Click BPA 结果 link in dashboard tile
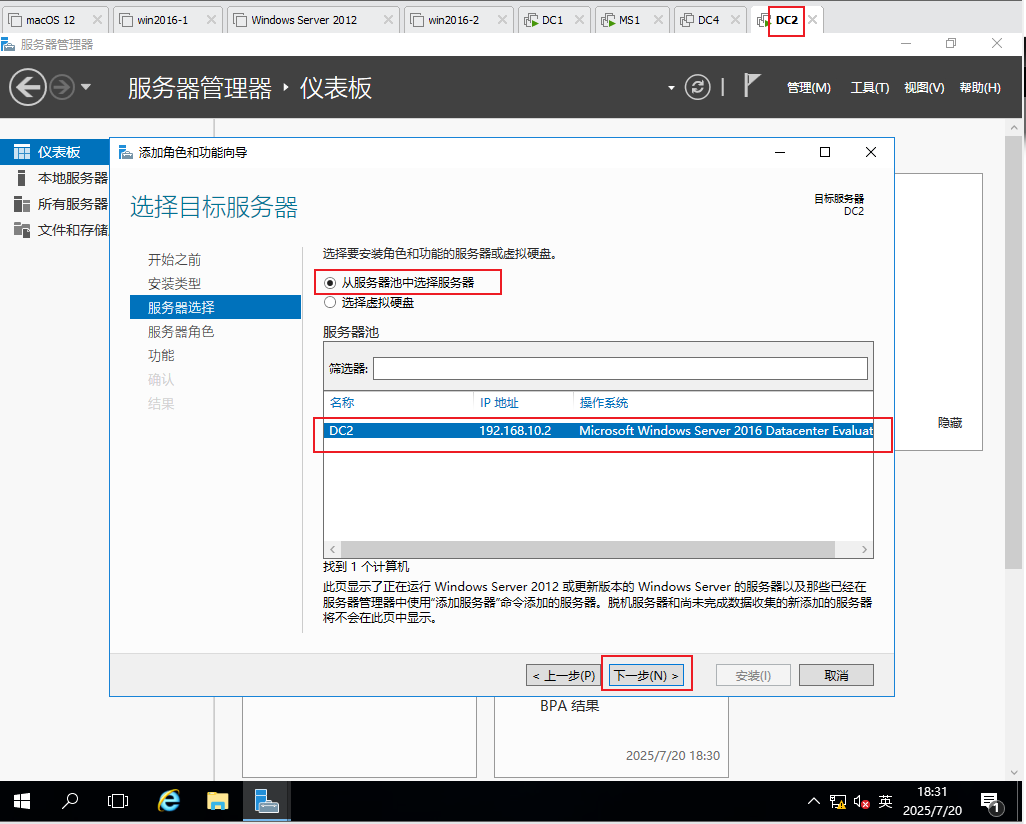1026x824 pixels. [569, 706]
